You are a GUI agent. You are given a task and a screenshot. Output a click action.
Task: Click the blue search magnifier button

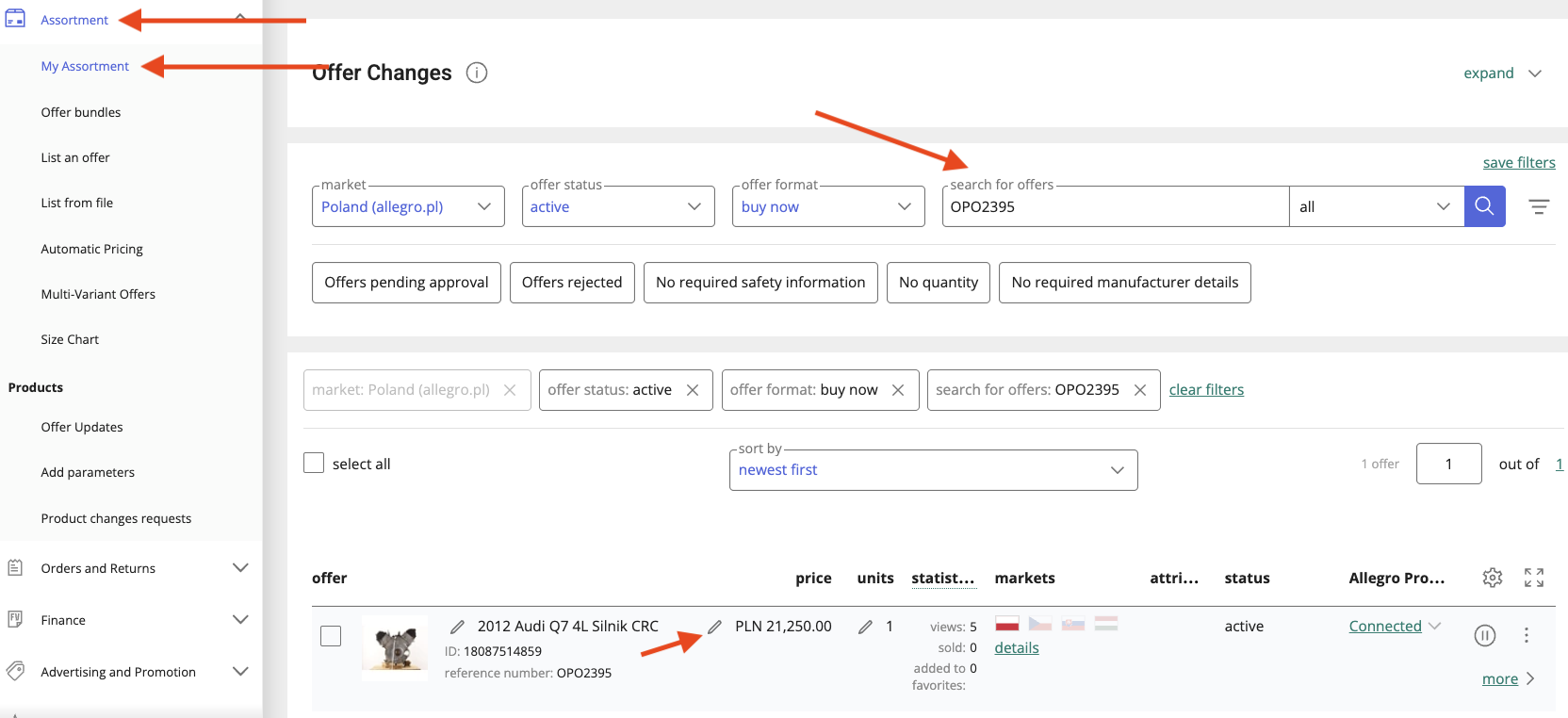coord(1484,206)
